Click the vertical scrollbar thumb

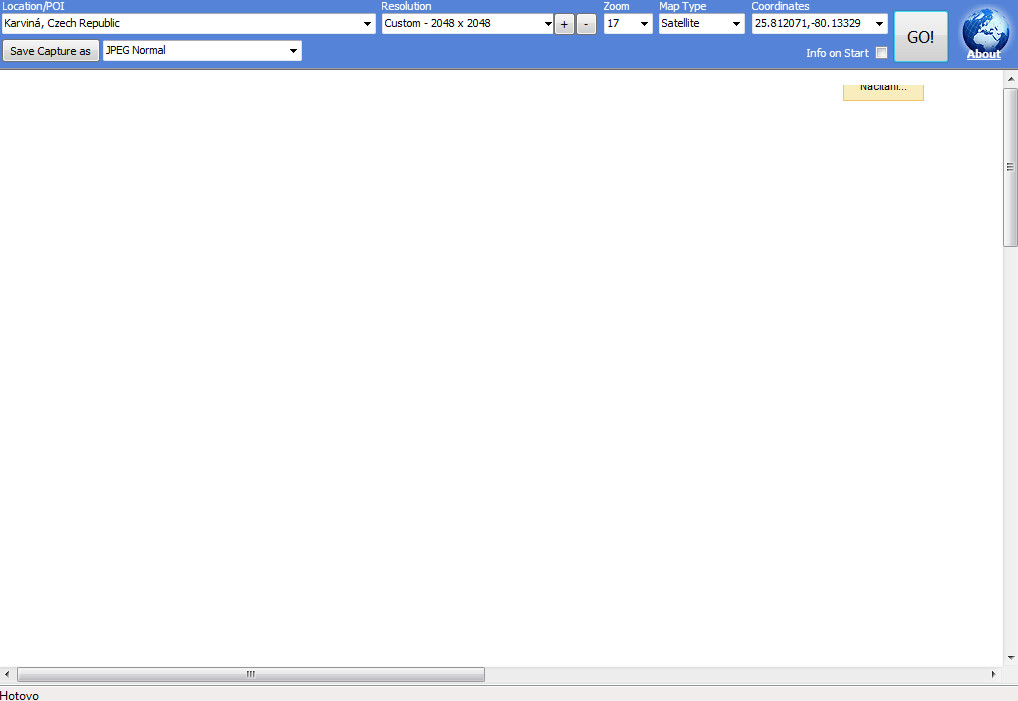[x=1010, y=168]
